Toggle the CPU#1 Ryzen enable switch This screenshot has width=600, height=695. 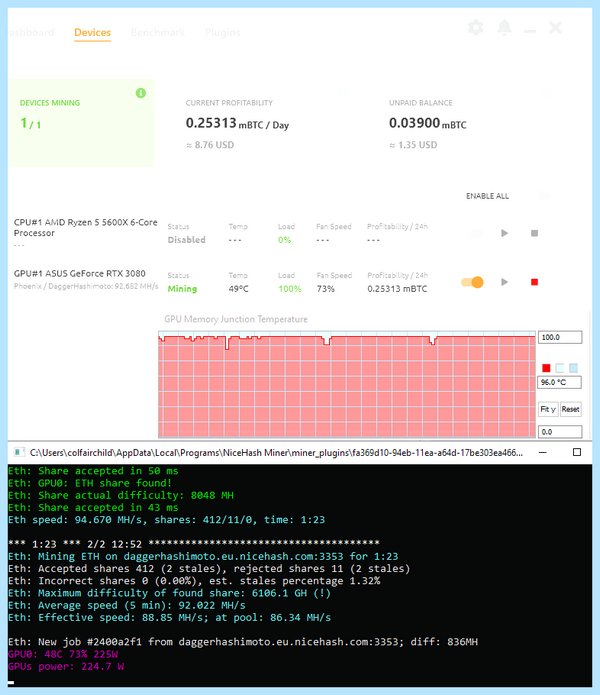coord(475,233)
